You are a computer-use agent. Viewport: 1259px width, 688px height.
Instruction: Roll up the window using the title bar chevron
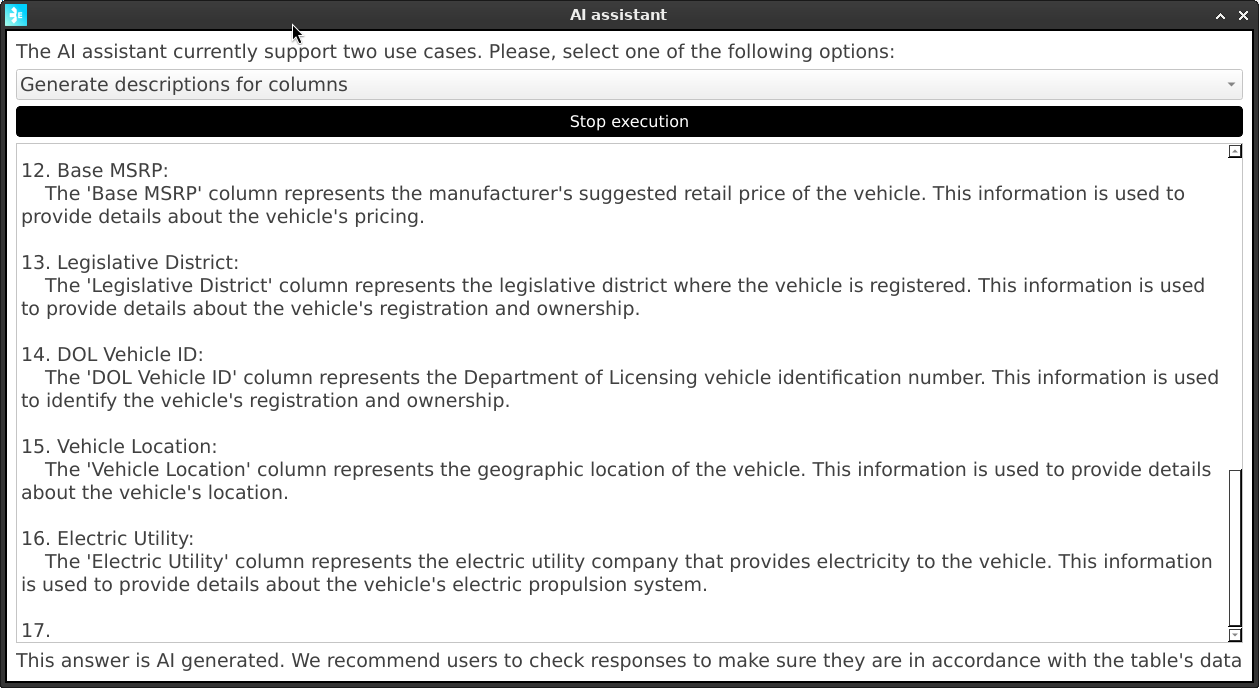(1221, 15)
